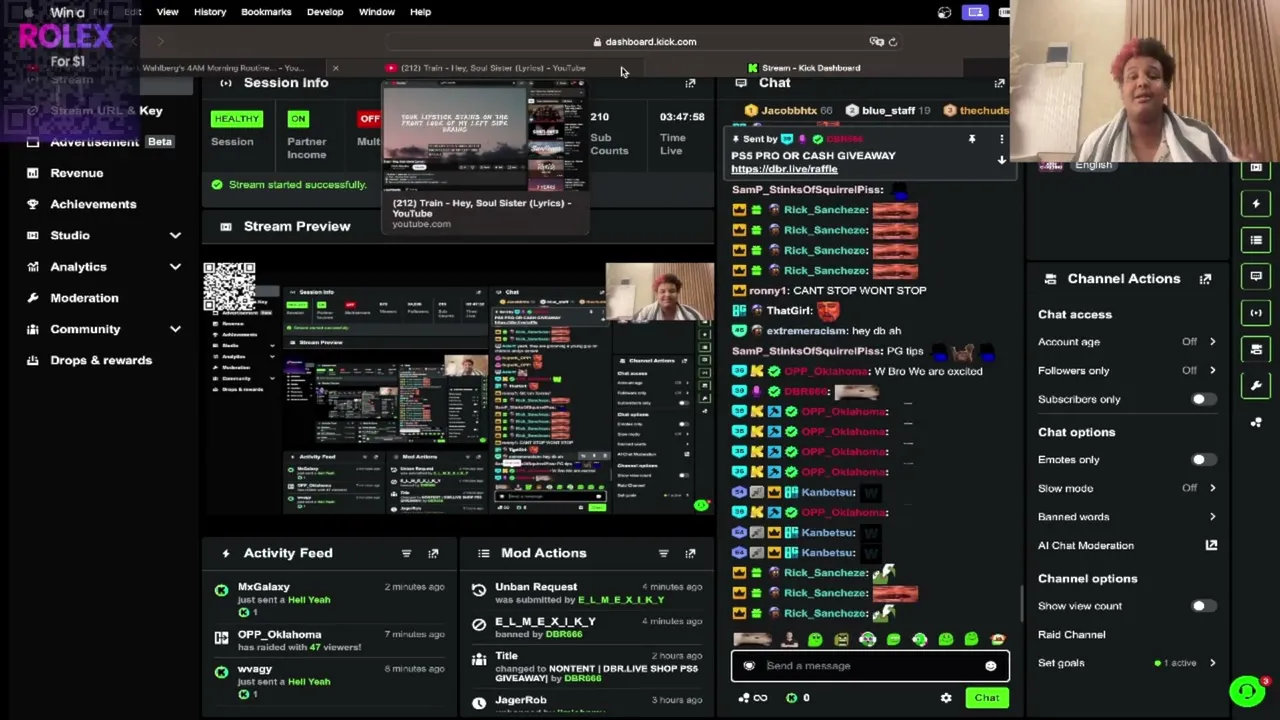Image resolution: width=1280 pixels, height=720 pixels.
Task: Toggle Subscribers only chat
Action: coord(1203,399)
